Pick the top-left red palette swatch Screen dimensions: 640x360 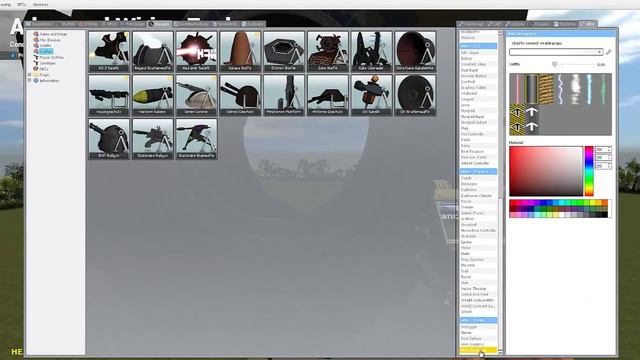[x=512, y=202]
